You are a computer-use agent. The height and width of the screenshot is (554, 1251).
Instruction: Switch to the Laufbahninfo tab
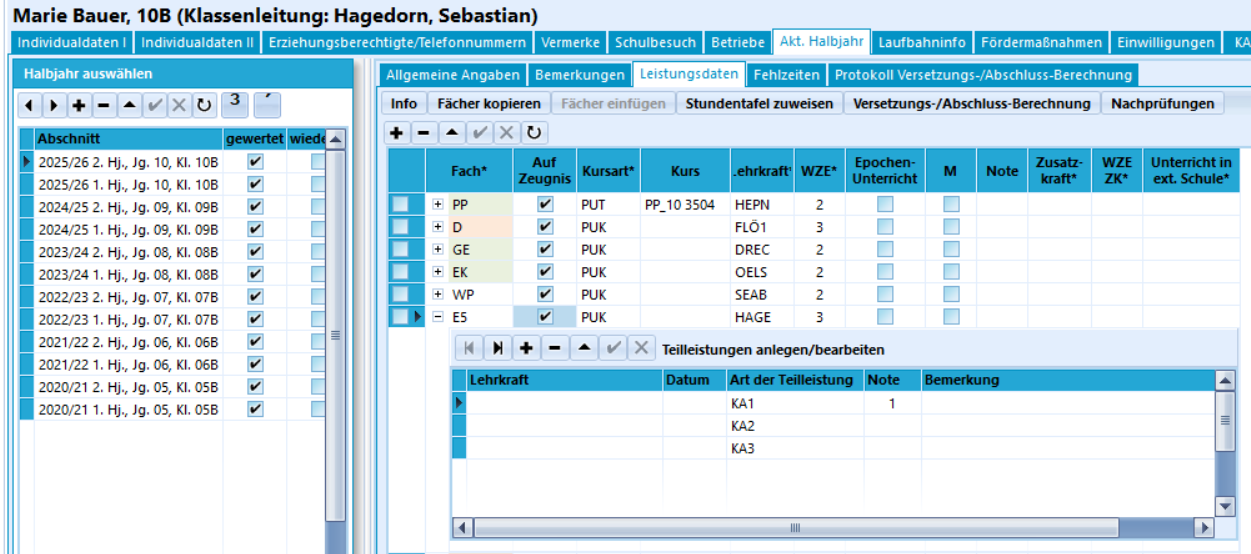click(922, 43)
